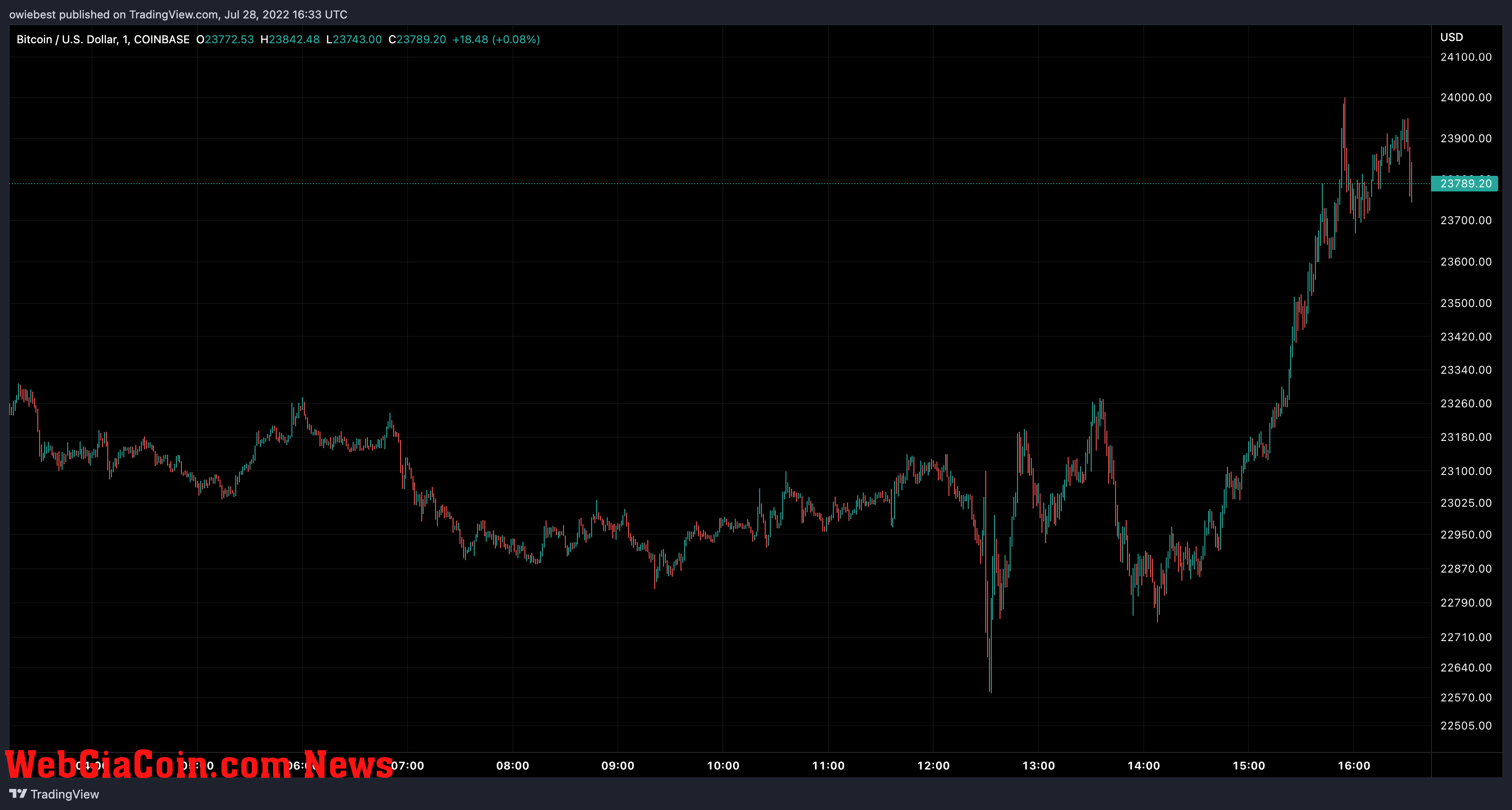The width and height of the screenshot is (1512, 810).
Task: Click the 13:00 time axis label
Action: pyautogui.click(x=1038, y=765)
